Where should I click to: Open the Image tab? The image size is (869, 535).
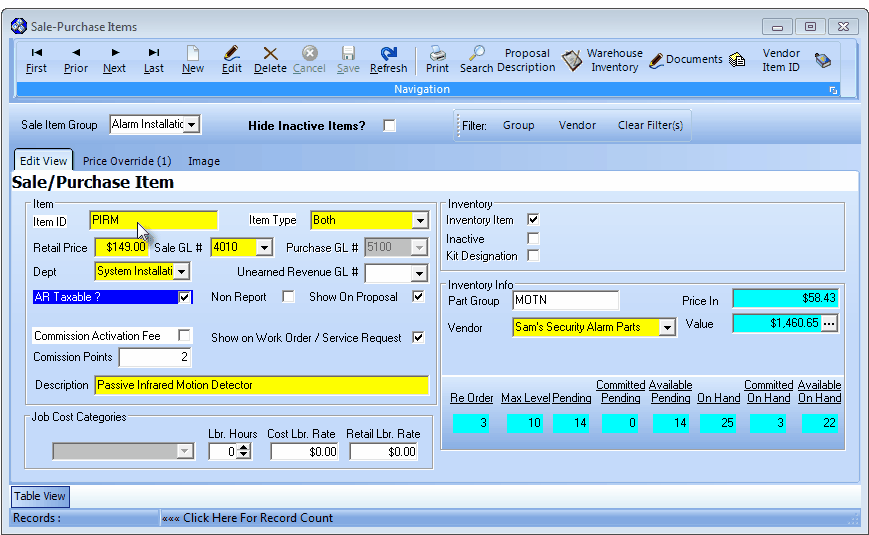204,161
